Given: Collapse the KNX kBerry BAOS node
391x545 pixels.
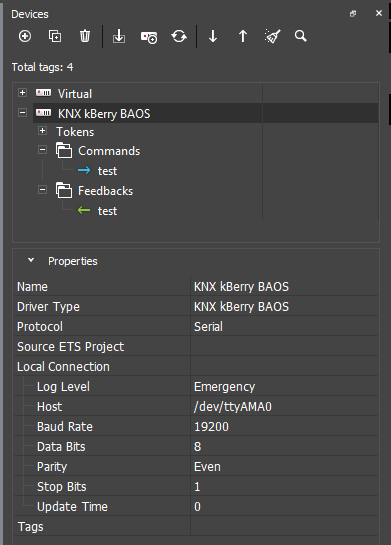Looking at the screenshot, I should tap(23, 113).
